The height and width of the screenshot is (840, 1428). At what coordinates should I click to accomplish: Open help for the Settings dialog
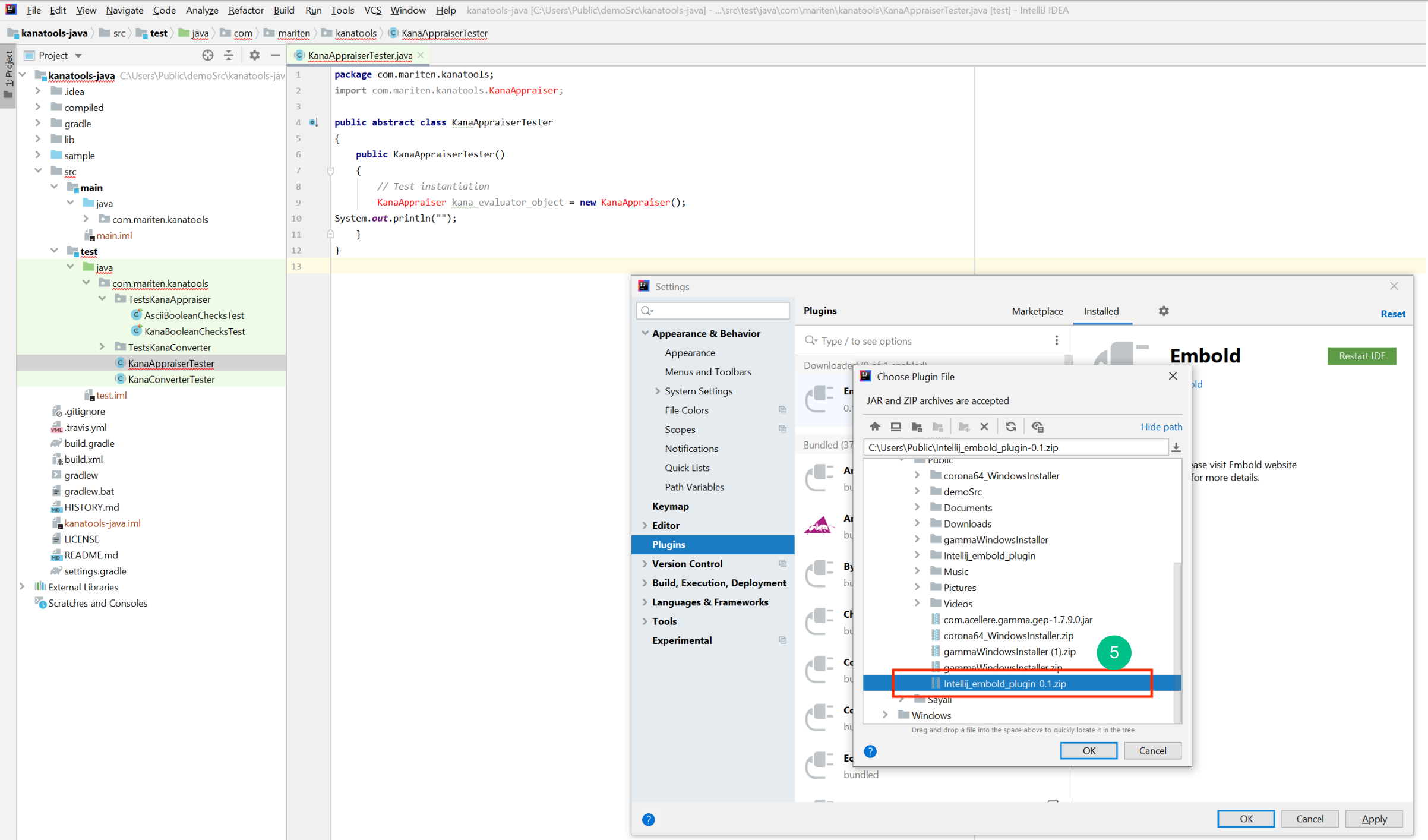(649, 820)
